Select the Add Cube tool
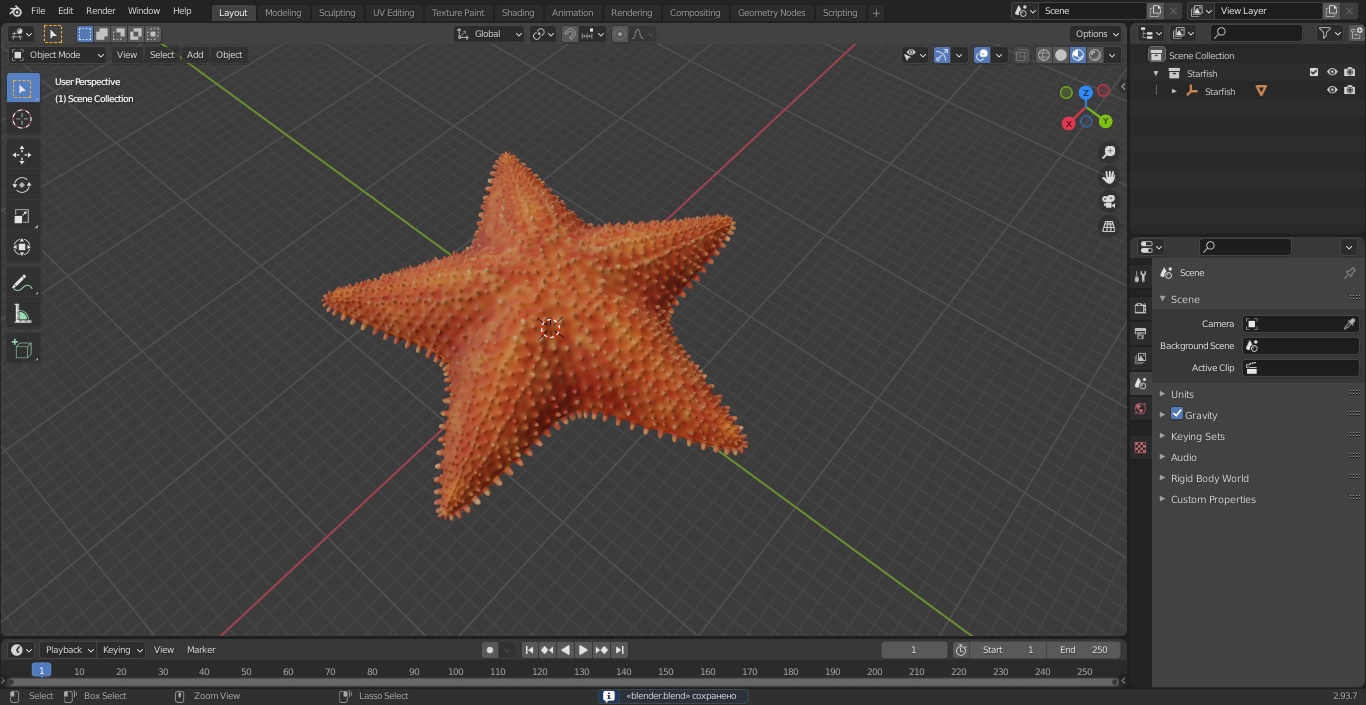This screenshot has height=705, width=1366. pyautogui.click(x=22, y=349)
